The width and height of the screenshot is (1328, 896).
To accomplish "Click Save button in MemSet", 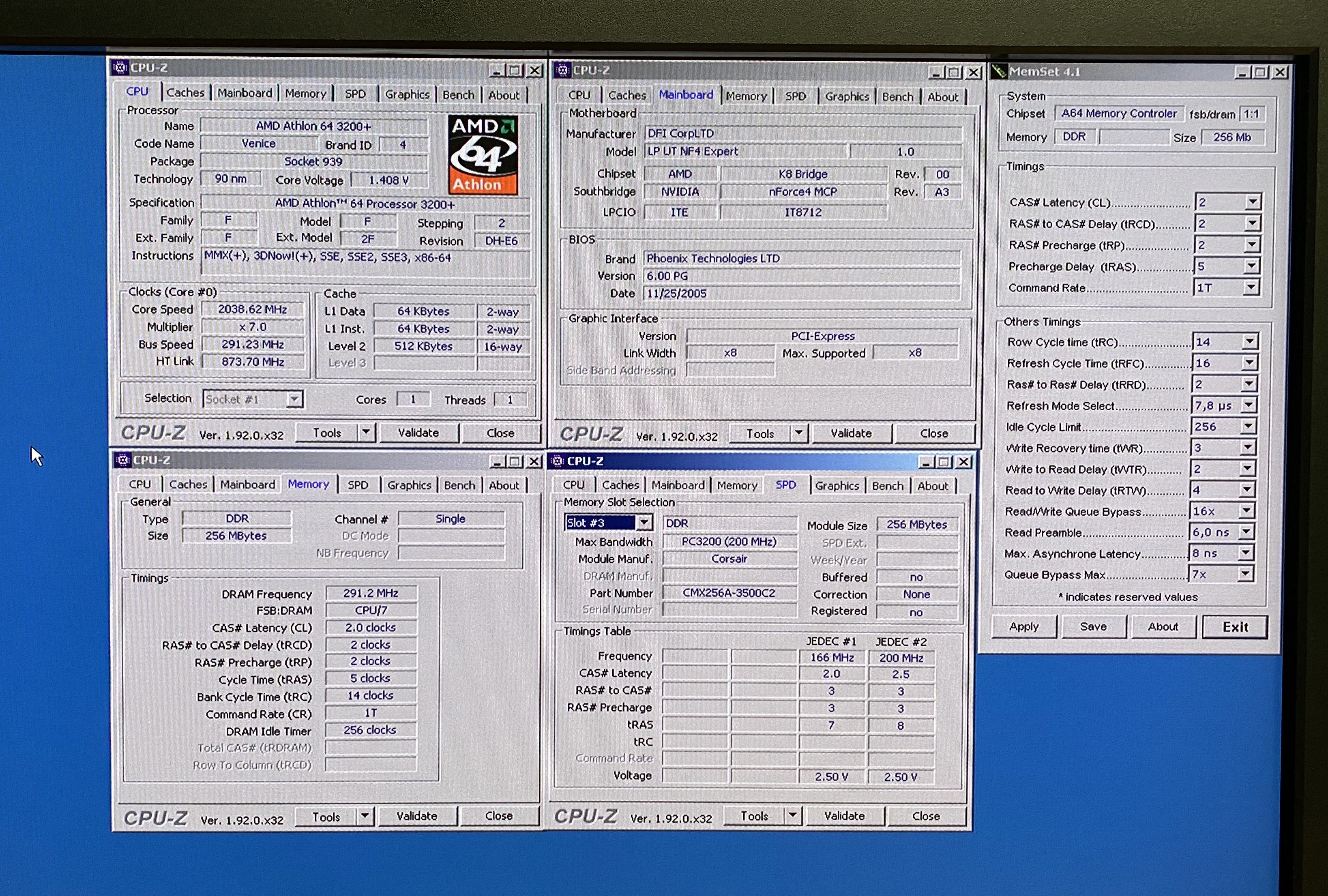I will [x=1092, y=626].
